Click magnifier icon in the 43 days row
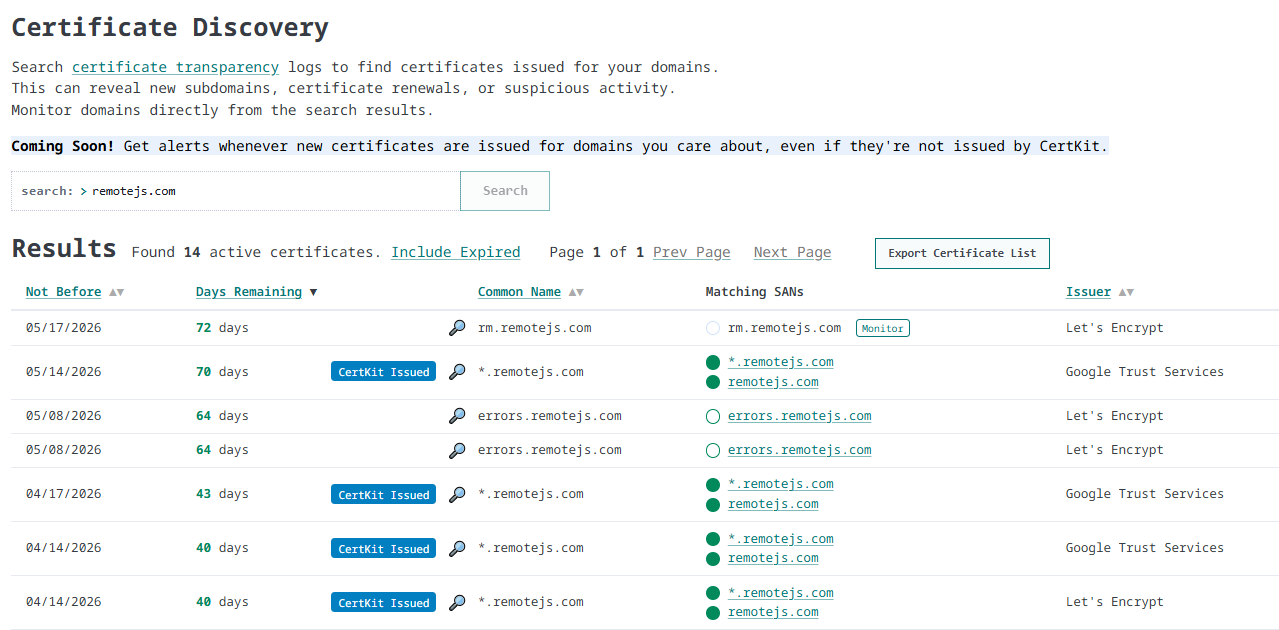 pyautogui.click(x=457, y=494)
